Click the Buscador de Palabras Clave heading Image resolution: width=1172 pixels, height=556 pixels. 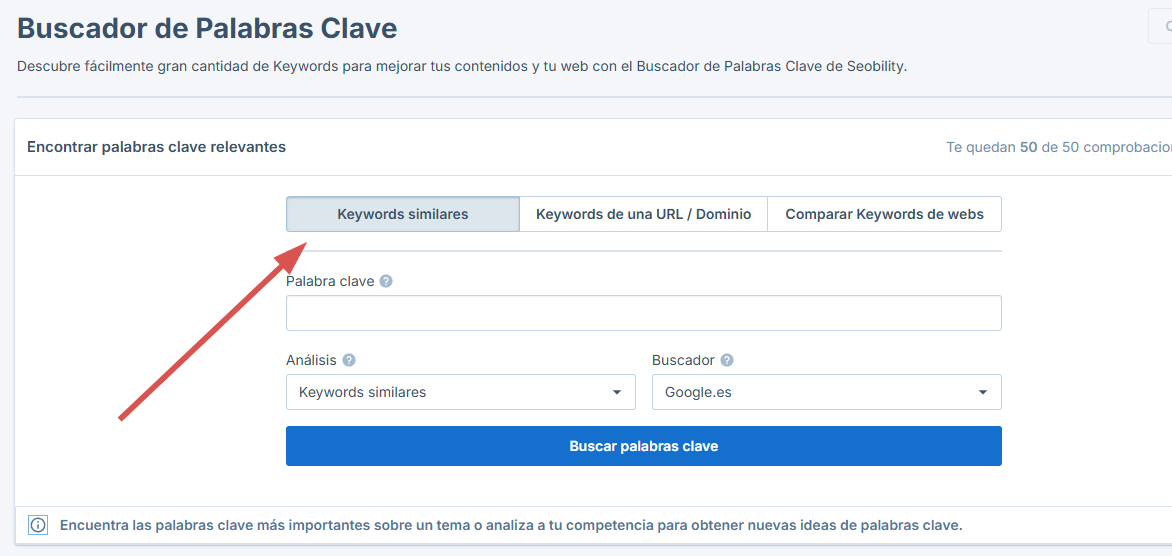(207, 28)
